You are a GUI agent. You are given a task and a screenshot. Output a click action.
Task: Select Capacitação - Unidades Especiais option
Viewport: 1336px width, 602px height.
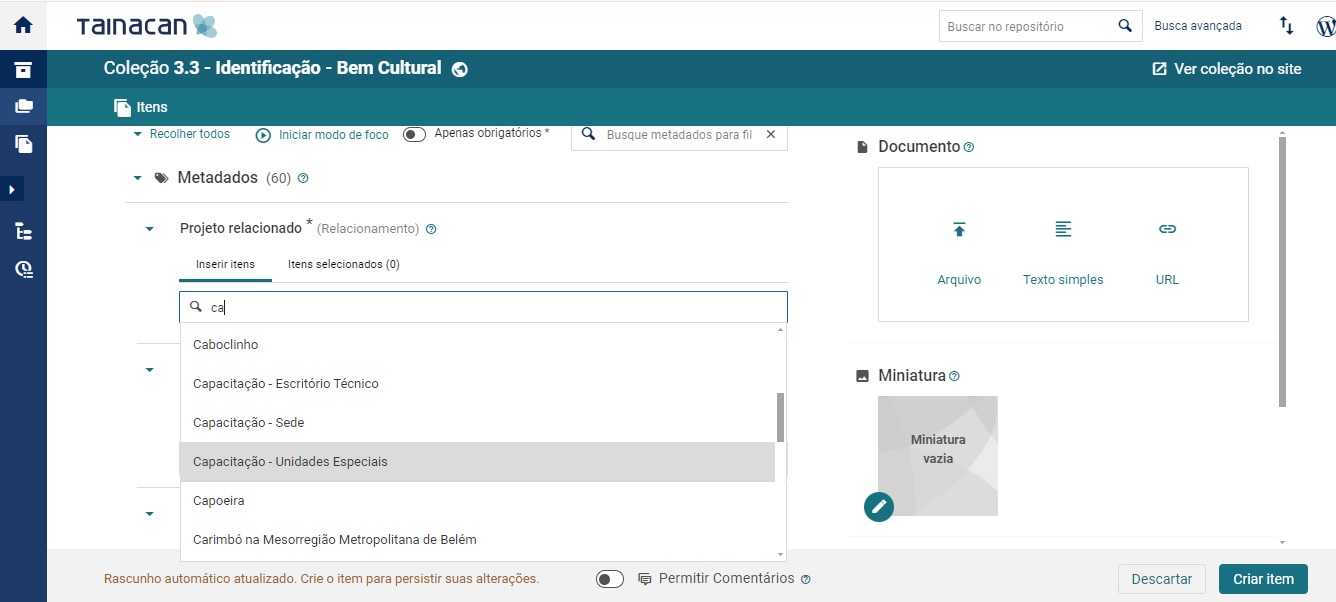pos(478,462)
